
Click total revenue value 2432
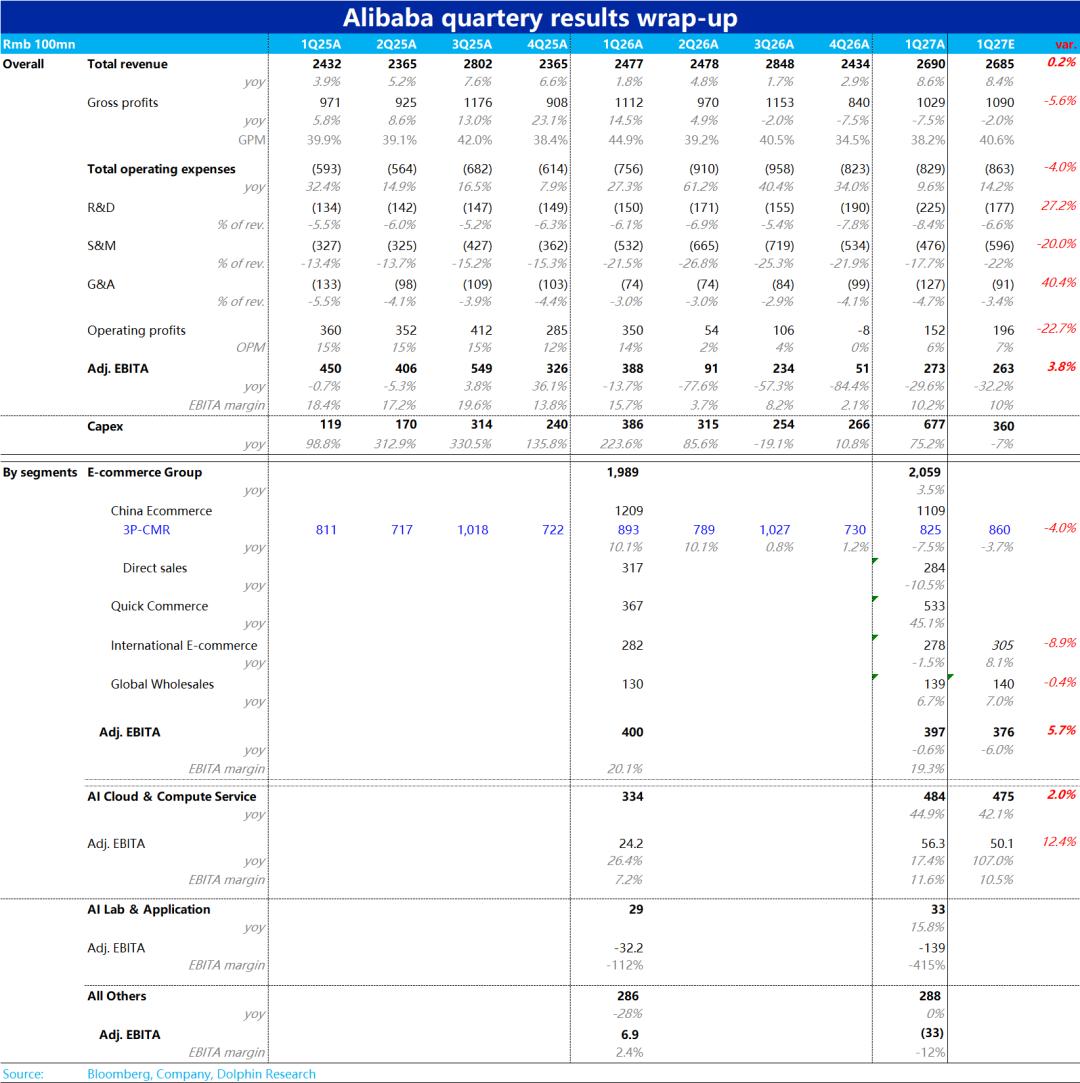[x=327, y=64]
